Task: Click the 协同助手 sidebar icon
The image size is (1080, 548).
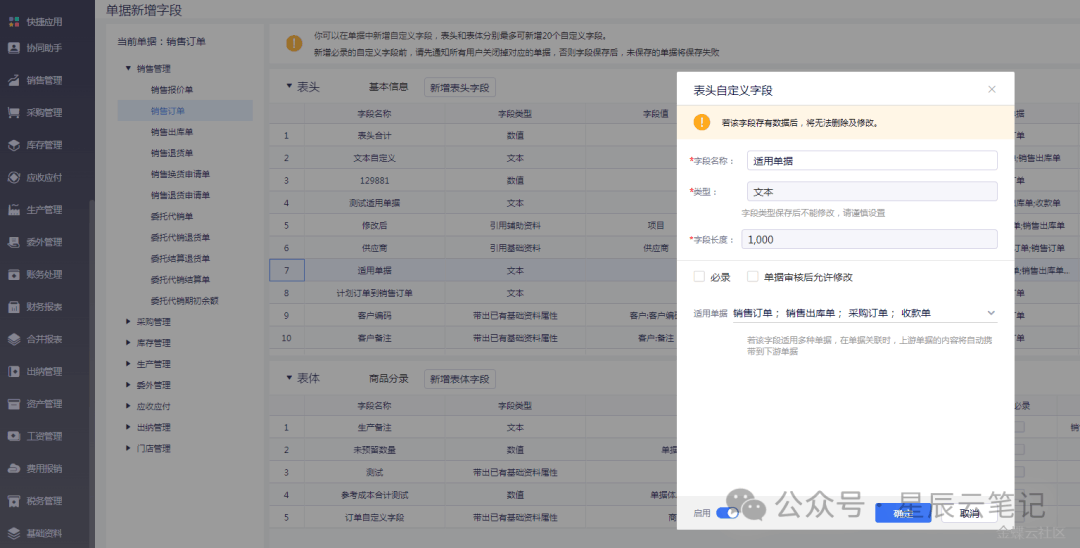Action: [x=14, y=48]
